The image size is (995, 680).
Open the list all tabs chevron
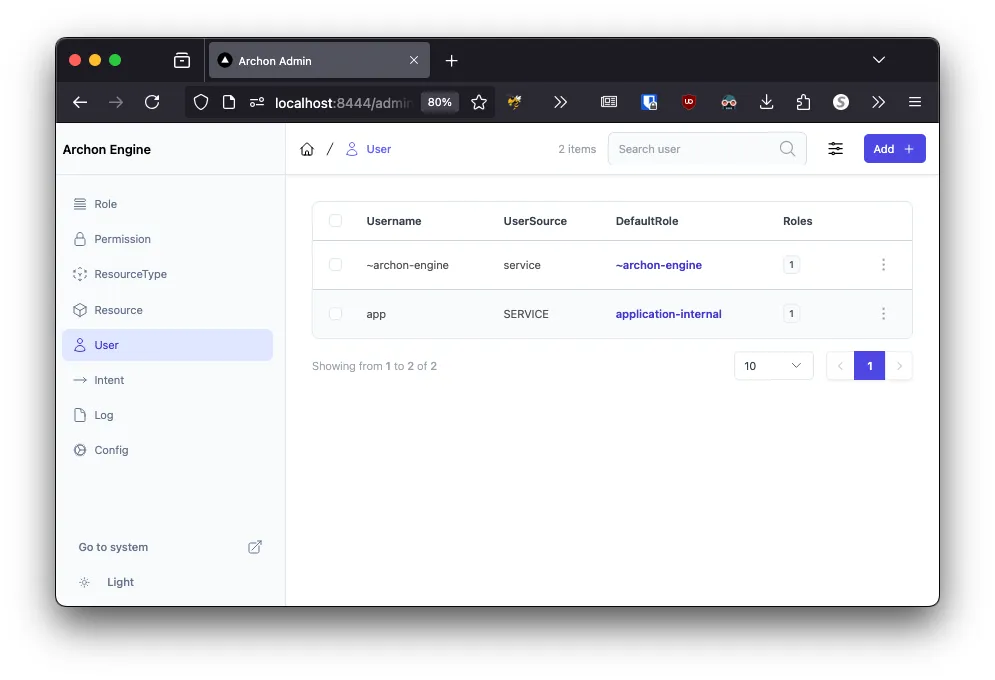click(879, 60)
